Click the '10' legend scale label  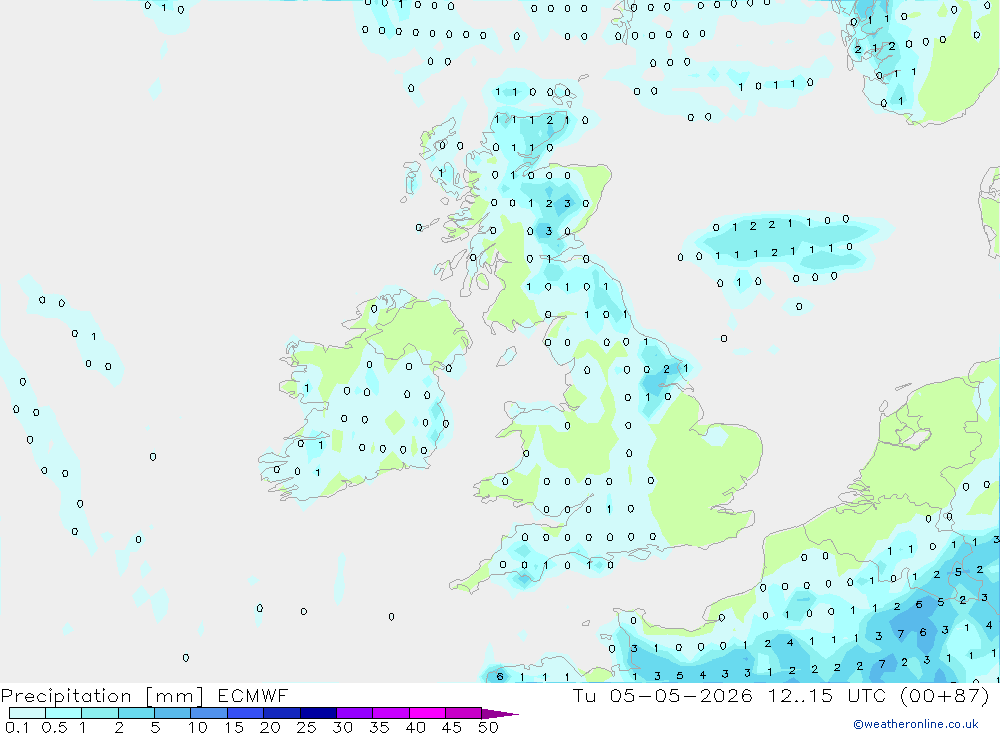point(197,727)
